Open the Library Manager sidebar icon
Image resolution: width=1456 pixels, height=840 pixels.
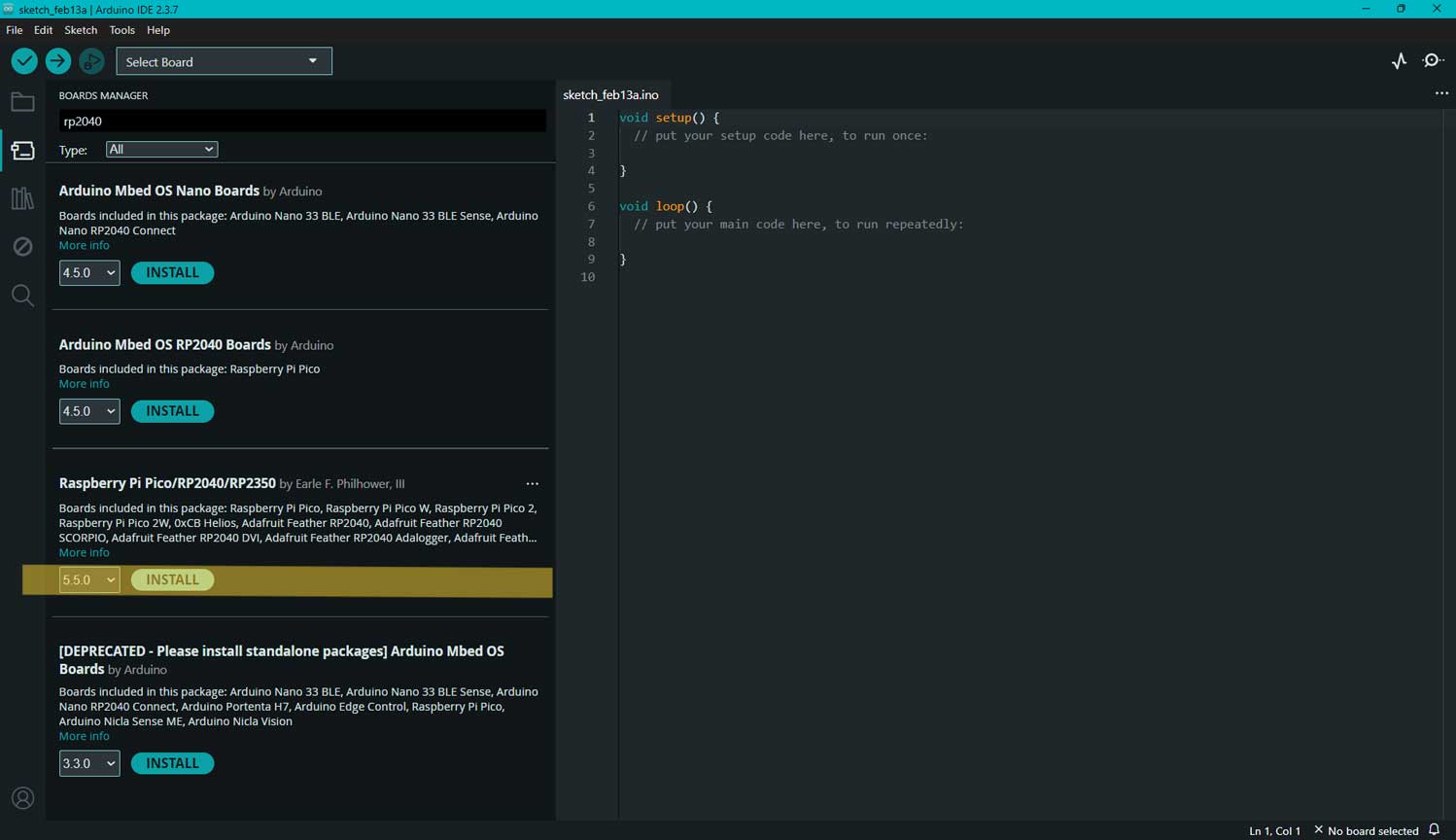coord(22,198)
